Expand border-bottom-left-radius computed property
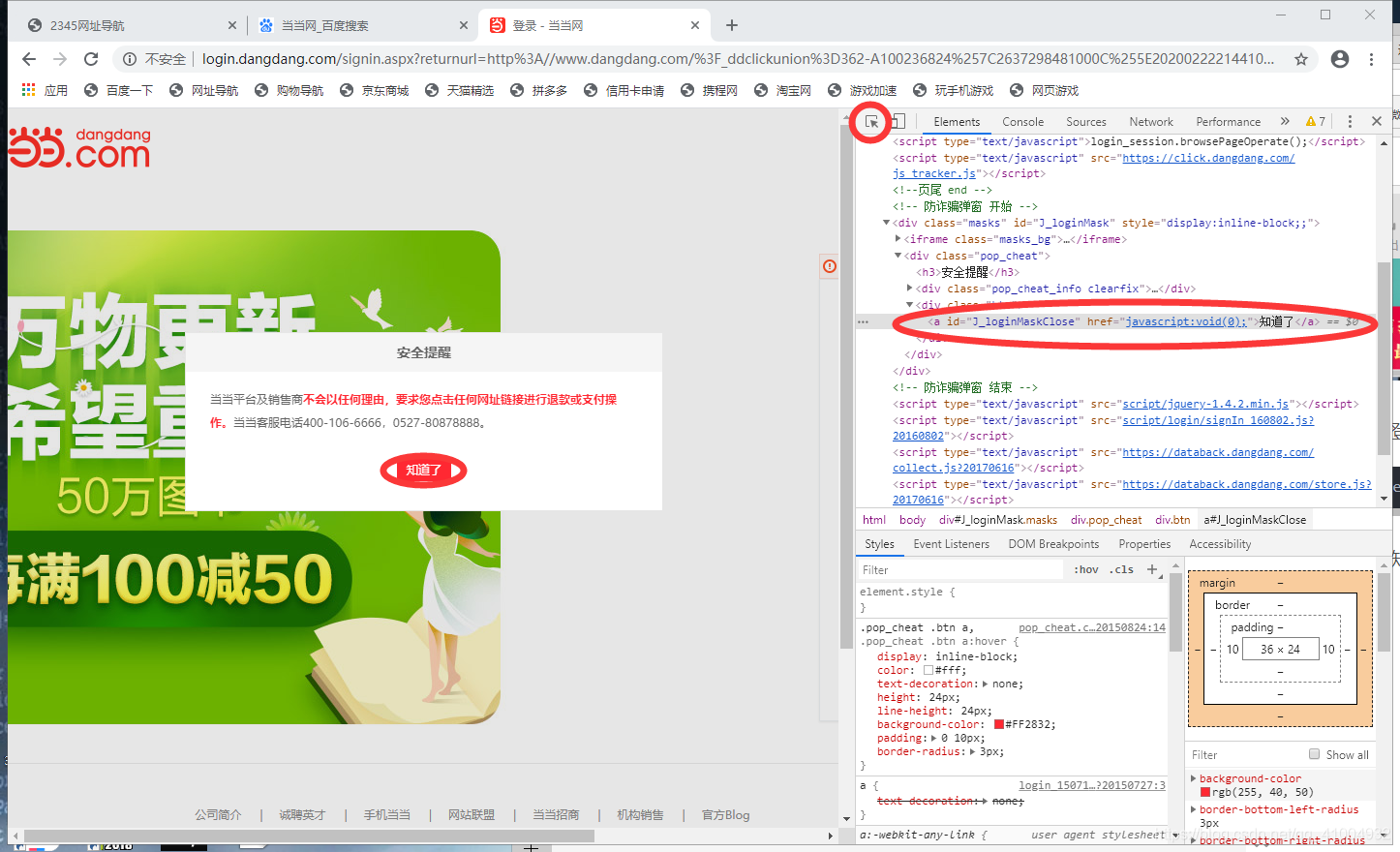 point(1194,809)
